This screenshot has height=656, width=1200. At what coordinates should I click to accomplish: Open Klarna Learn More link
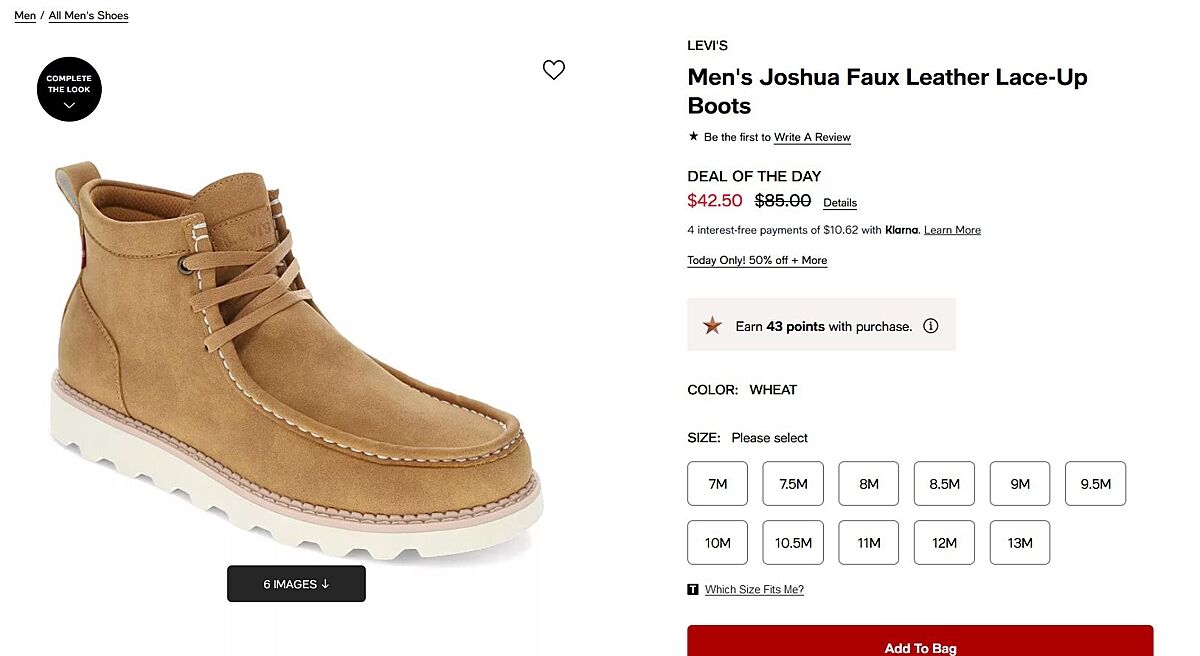pyautogui.click(x=952, y=230)
